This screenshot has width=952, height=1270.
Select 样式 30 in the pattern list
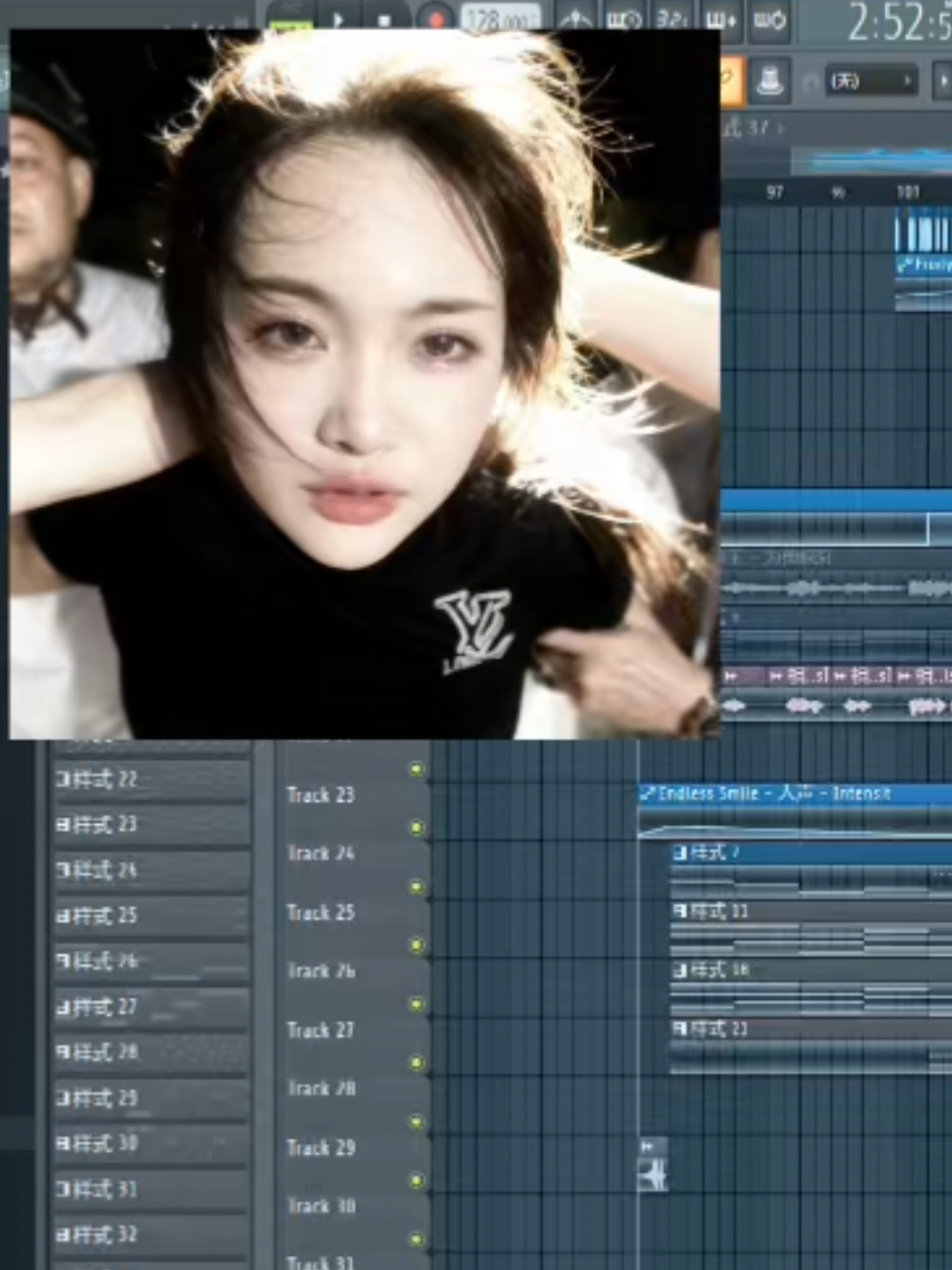point(151,1143)
